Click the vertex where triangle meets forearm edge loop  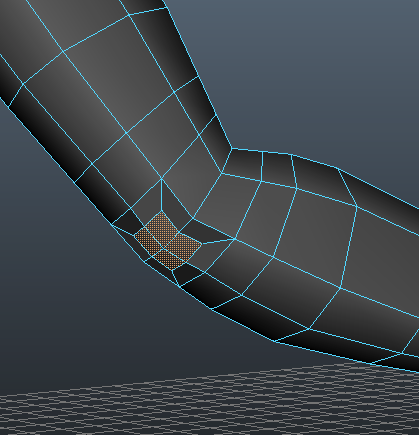235,239
